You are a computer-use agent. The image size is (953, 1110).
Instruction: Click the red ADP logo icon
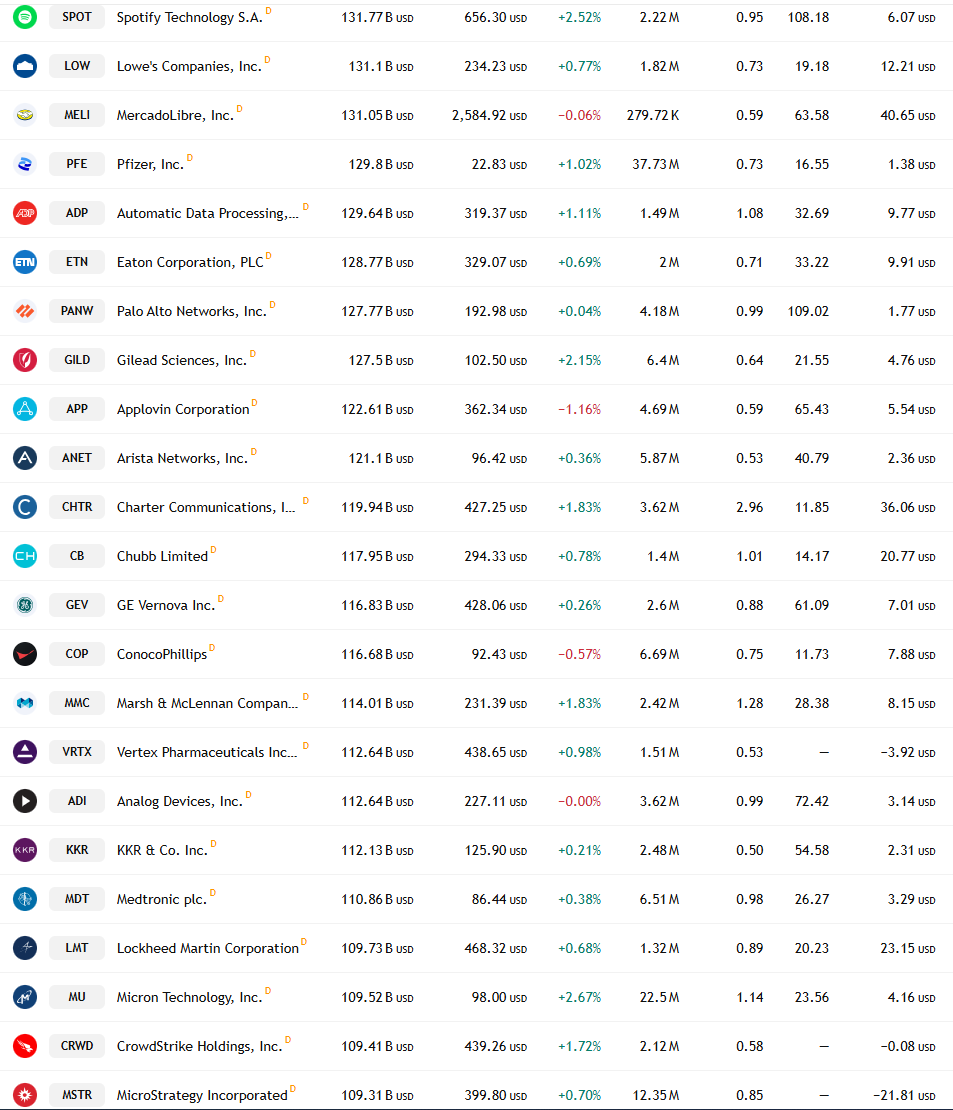pos(25,213)
